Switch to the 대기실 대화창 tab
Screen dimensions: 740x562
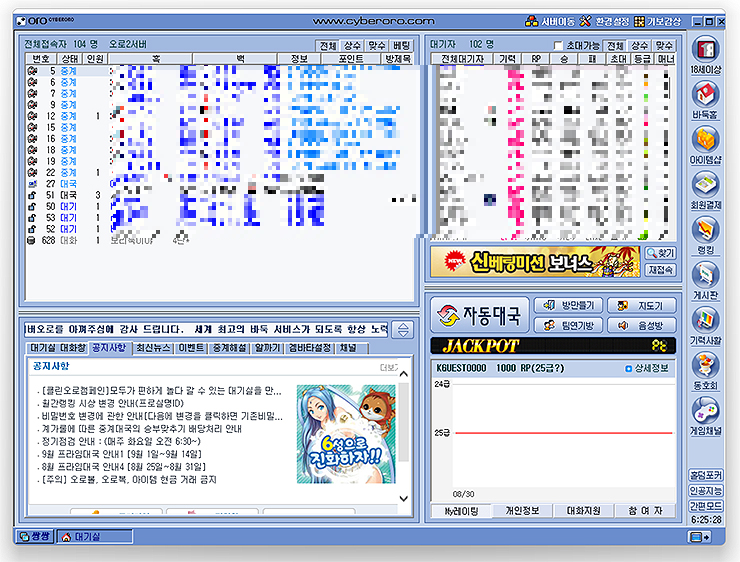point(58,348)
